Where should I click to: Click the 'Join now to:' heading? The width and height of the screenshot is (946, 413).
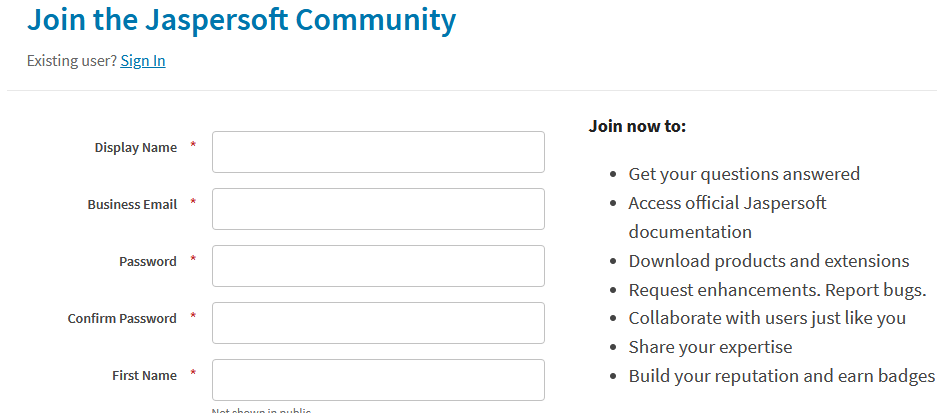(637, 126)
